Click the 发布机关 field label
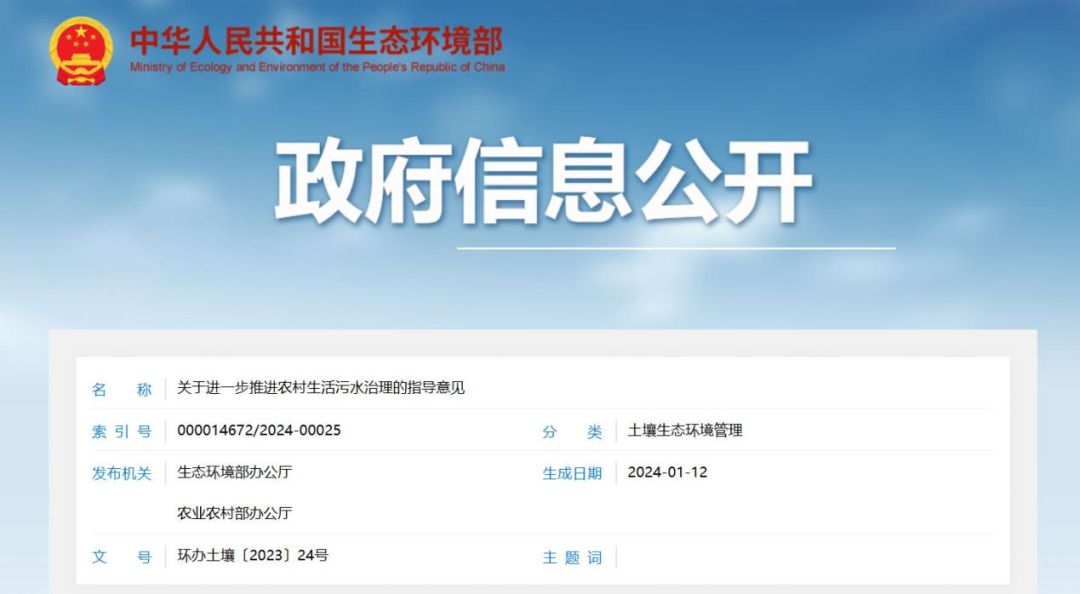Image resolution: width=1080 pixels, height=594 pixels. coord(121,473)
